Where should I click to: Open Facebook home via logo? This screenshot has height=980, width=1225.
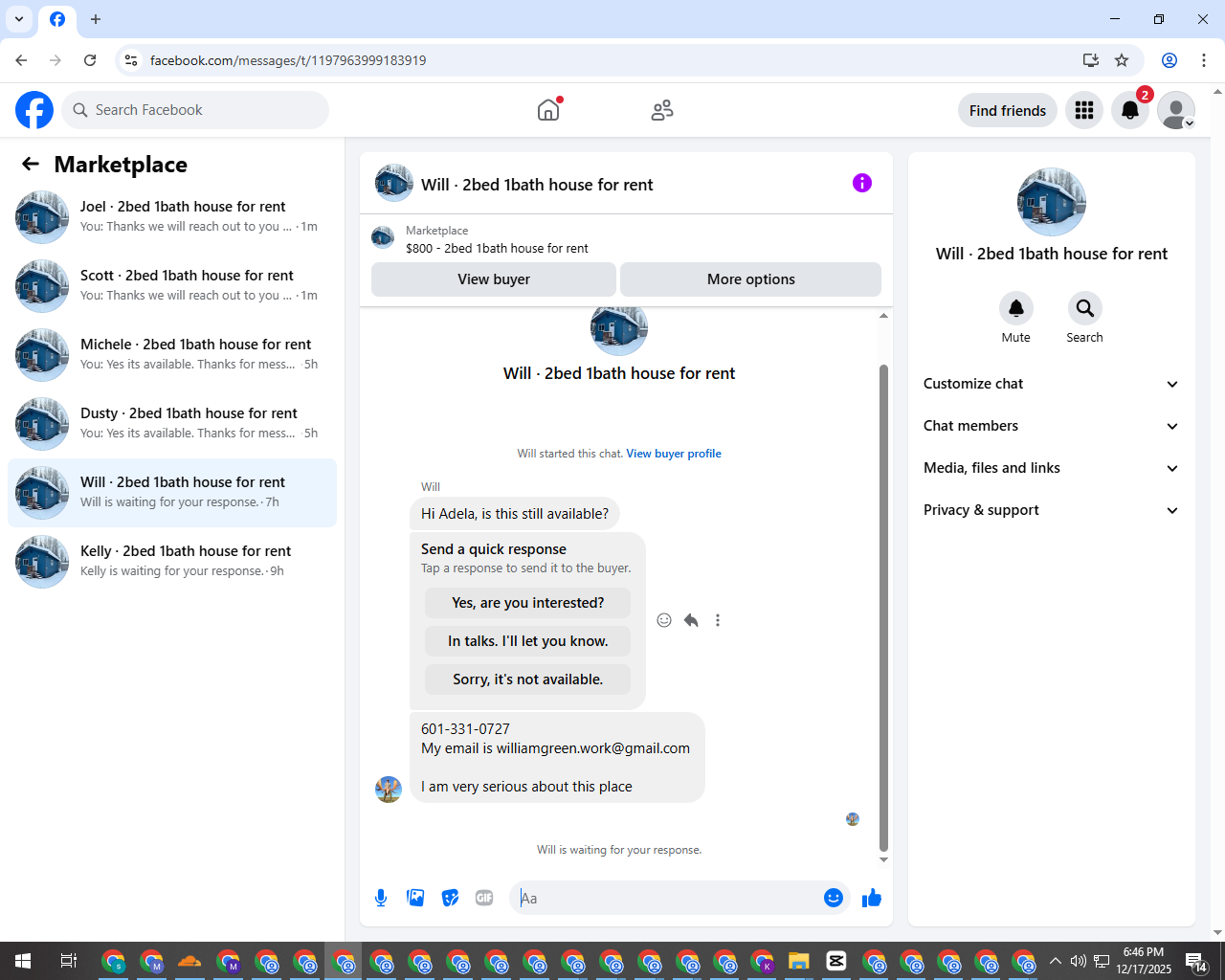[34, 110]
